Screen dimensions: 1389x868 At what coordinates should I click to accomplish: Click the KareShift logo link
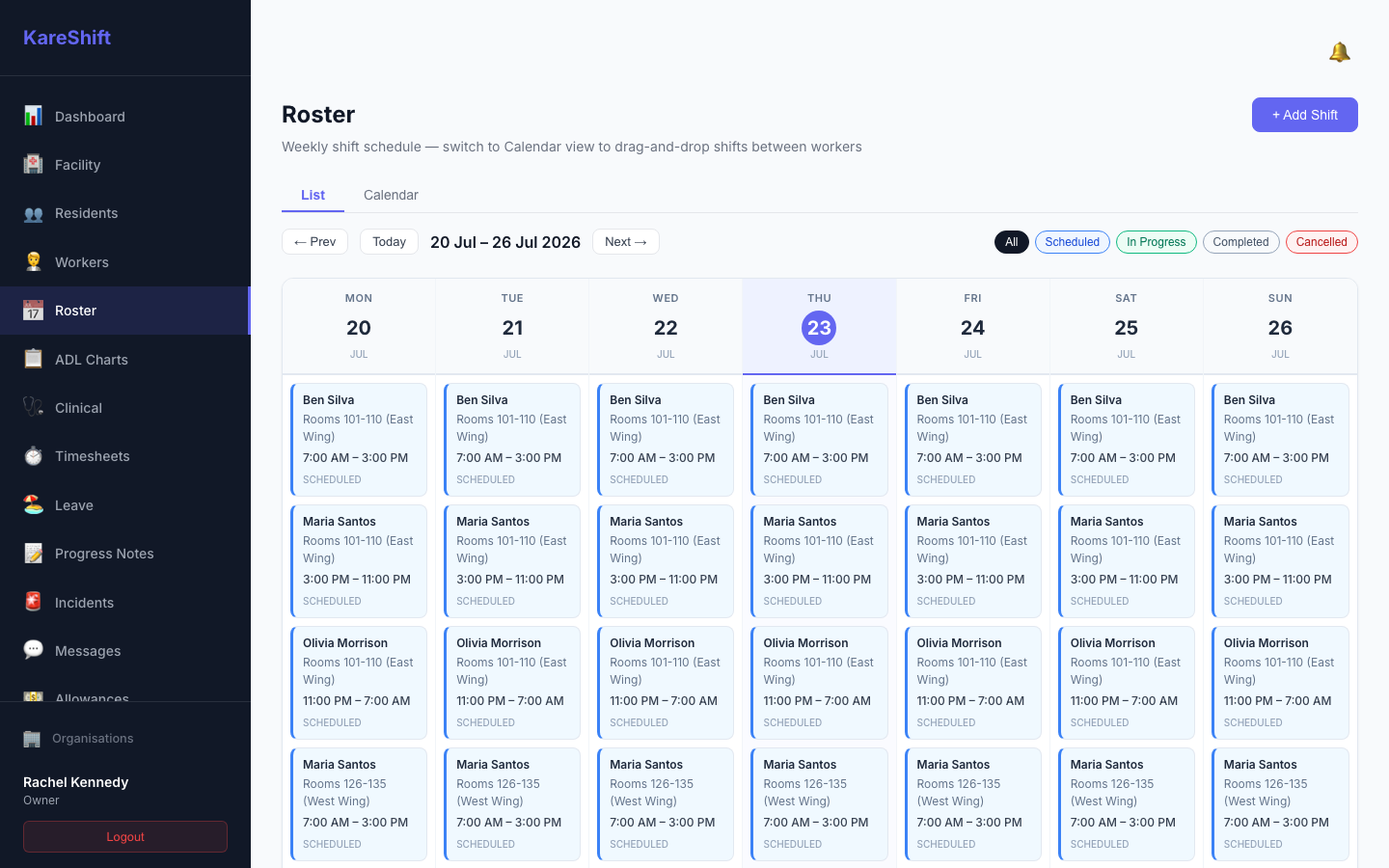click(67, 38)
